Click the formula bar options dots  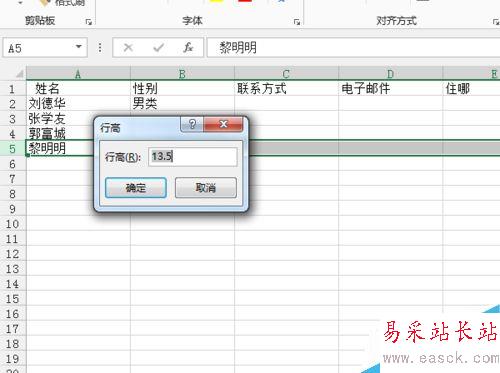click(x=100, y=48)
